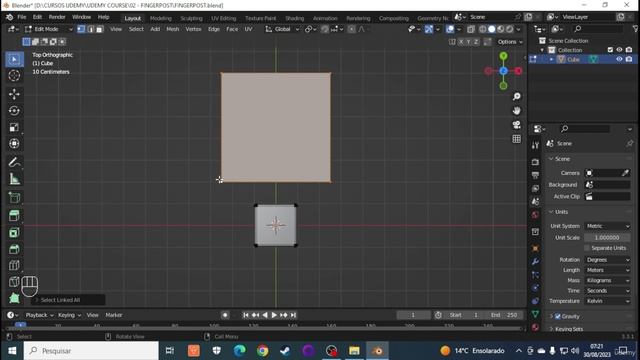Switch perspective/orthographic grid icon

point(517,139)
